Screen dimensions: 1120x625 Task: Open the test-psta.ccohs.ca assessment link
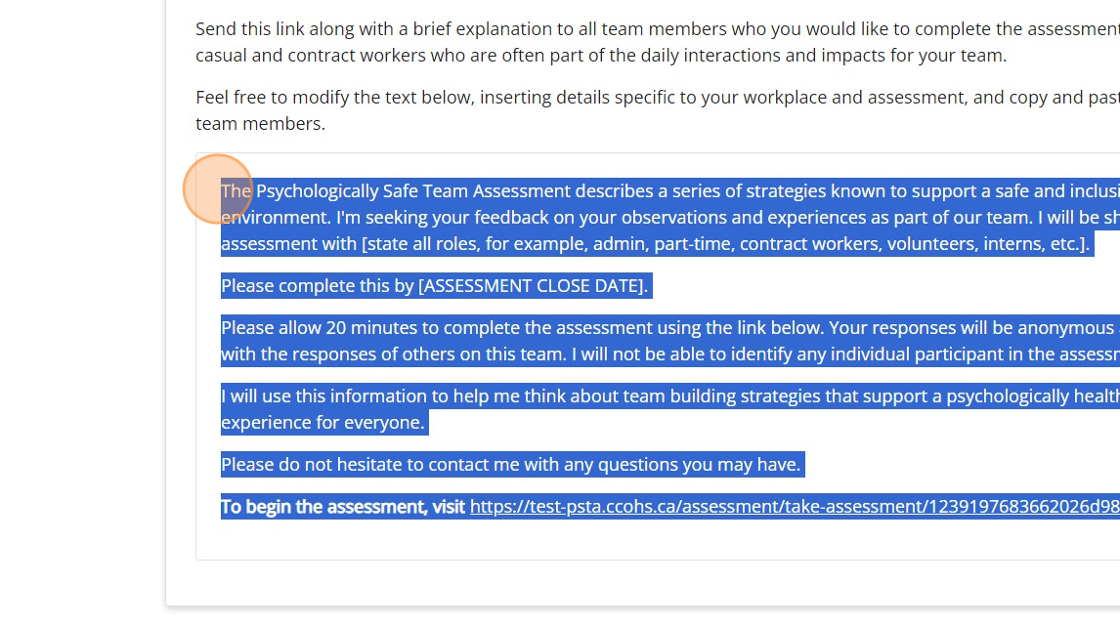794,506
